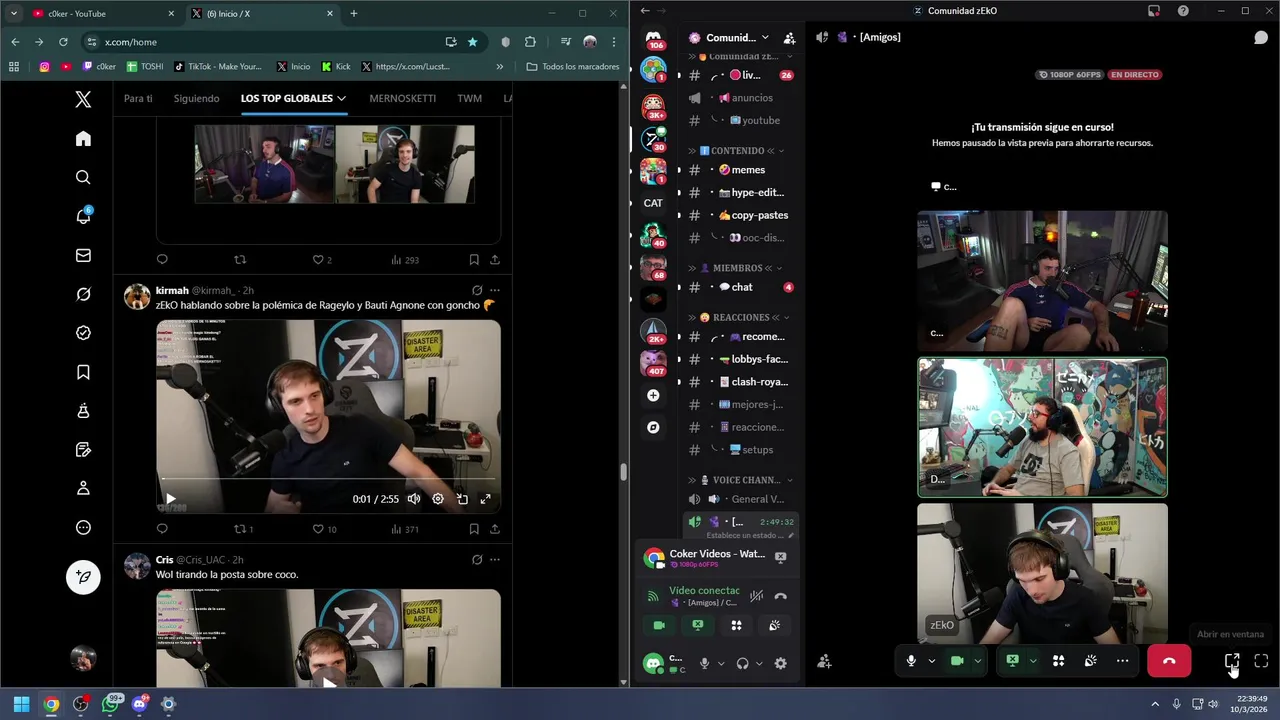Play kirmah's video
The image size is (1280, 720).
(170, 499)
